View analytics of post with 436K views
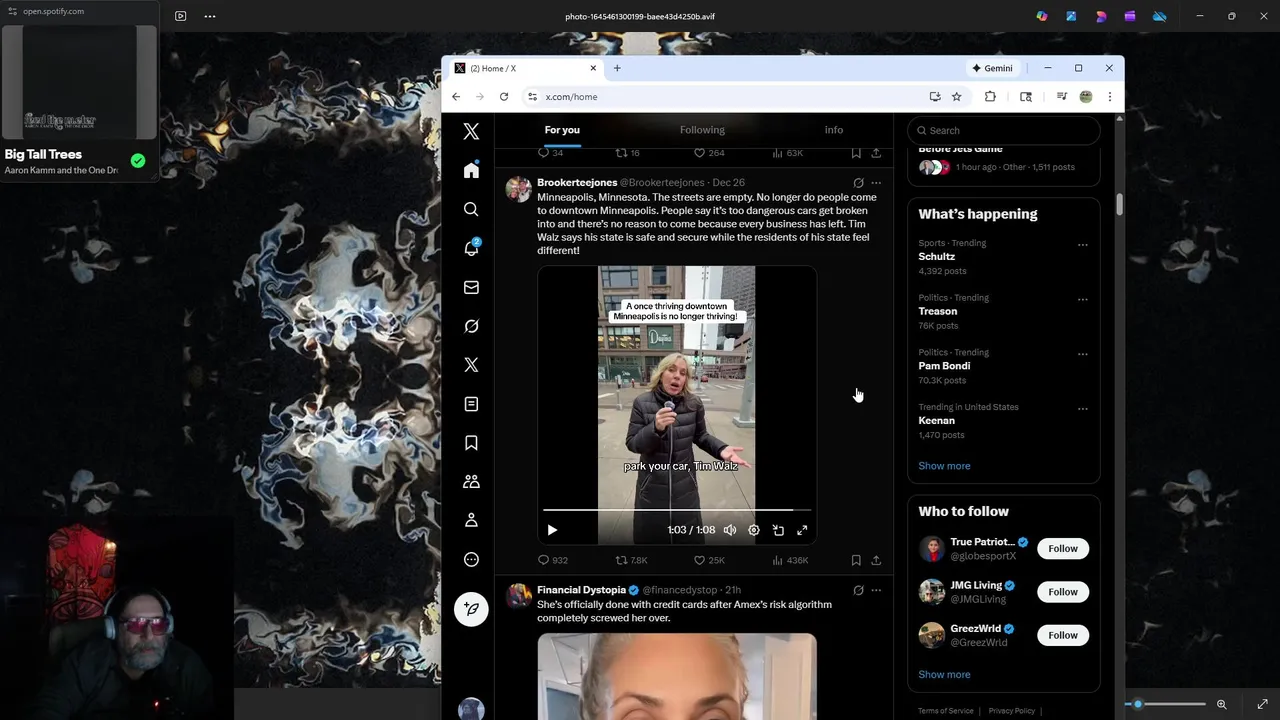Screen dimensions: 1280x720 point(790,560)
